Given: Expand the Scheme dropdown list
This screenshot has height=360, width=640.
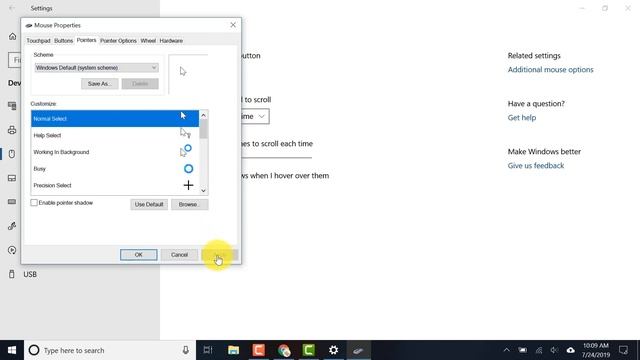Looking at the screenshot, I should 96,67.
